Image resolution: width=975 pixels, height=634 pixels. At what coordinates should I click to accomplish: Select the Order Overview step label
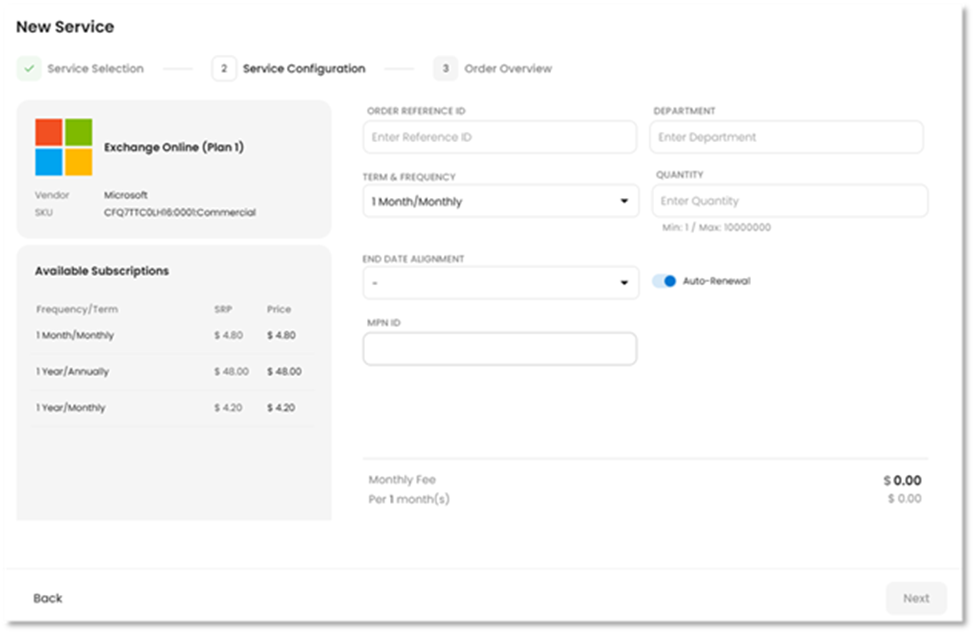pos(508,68)
